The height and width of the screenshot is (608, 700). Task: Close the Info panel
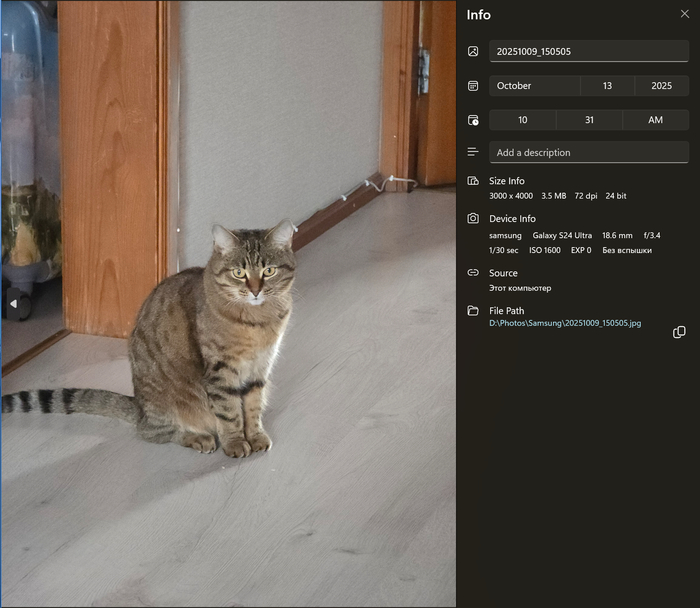pos(684,14)
